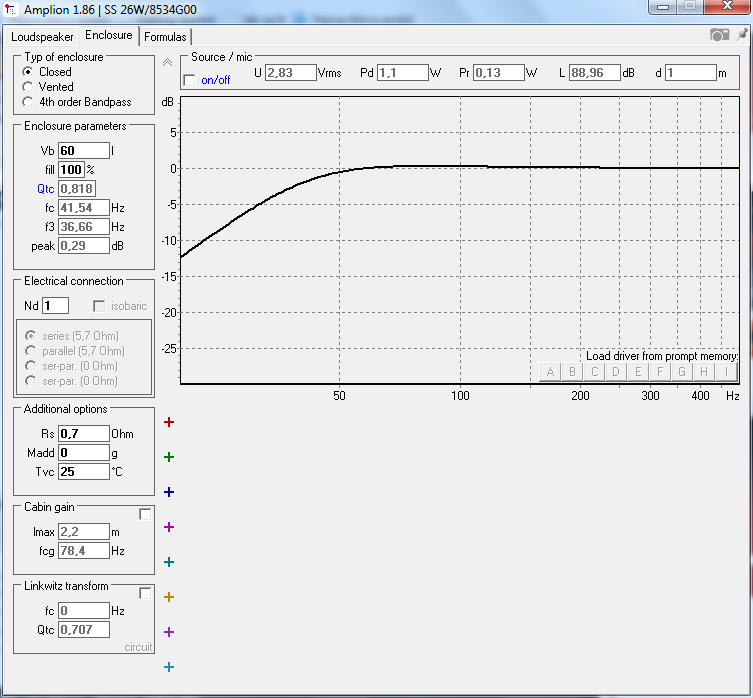Image resolution: width=753 pixels, height=698 pixels.
Task: Toggle the Source / mic on/off checkbox
Action: click(x=190, y=80)
